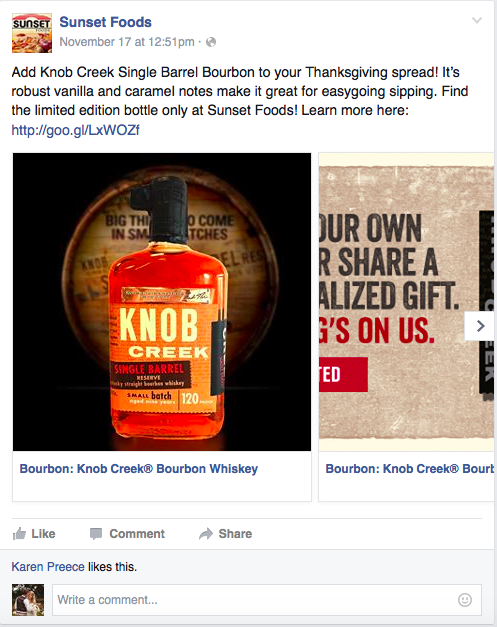Image resolution: width=497 pixels, height=627 pixels.
Task: Click the thumbs-up Like icon
Action: [x=19, y=533]
